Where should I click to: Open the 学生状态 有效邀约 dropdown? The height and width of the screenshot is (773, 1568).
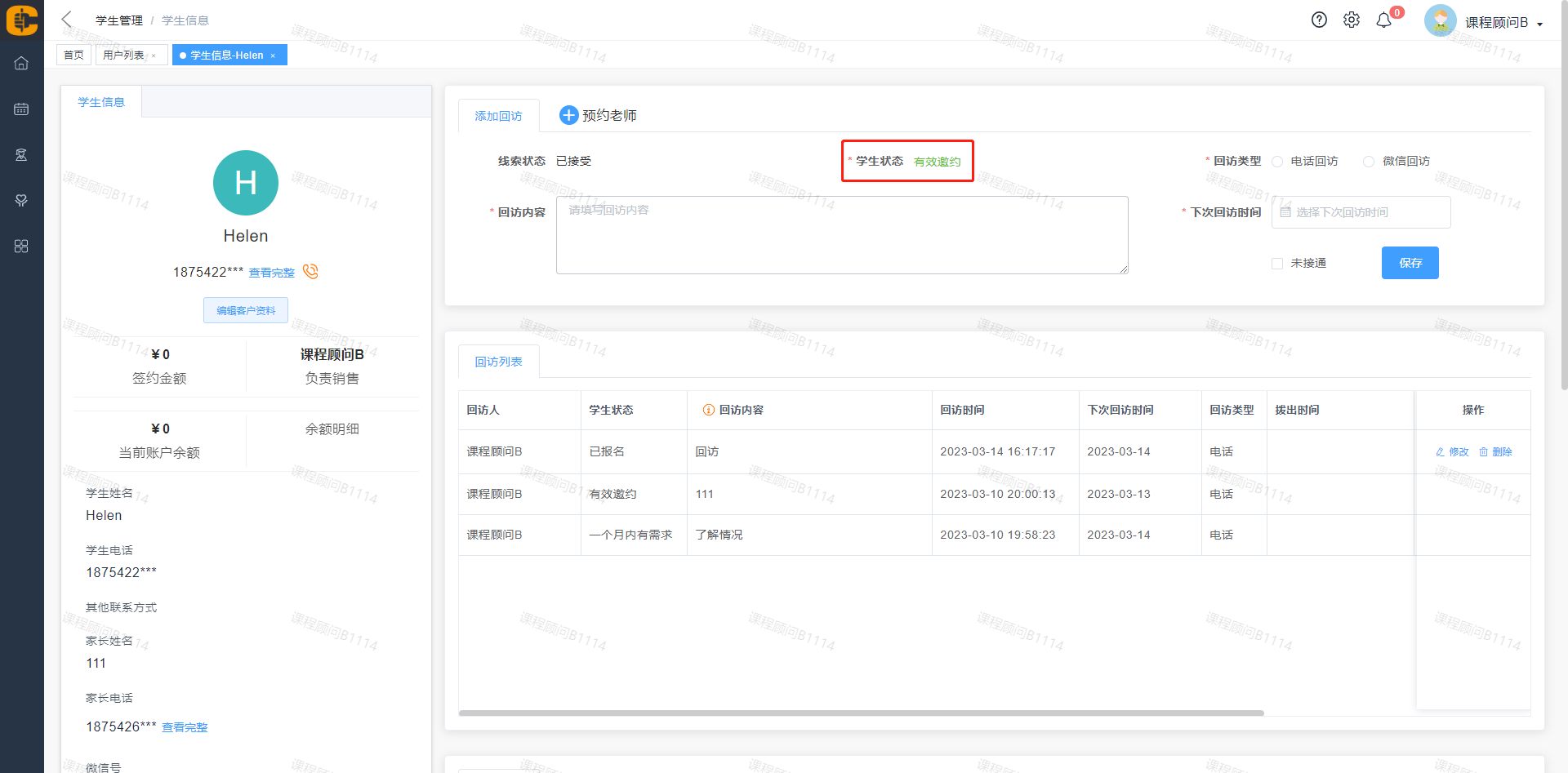(x=937, y=162)
